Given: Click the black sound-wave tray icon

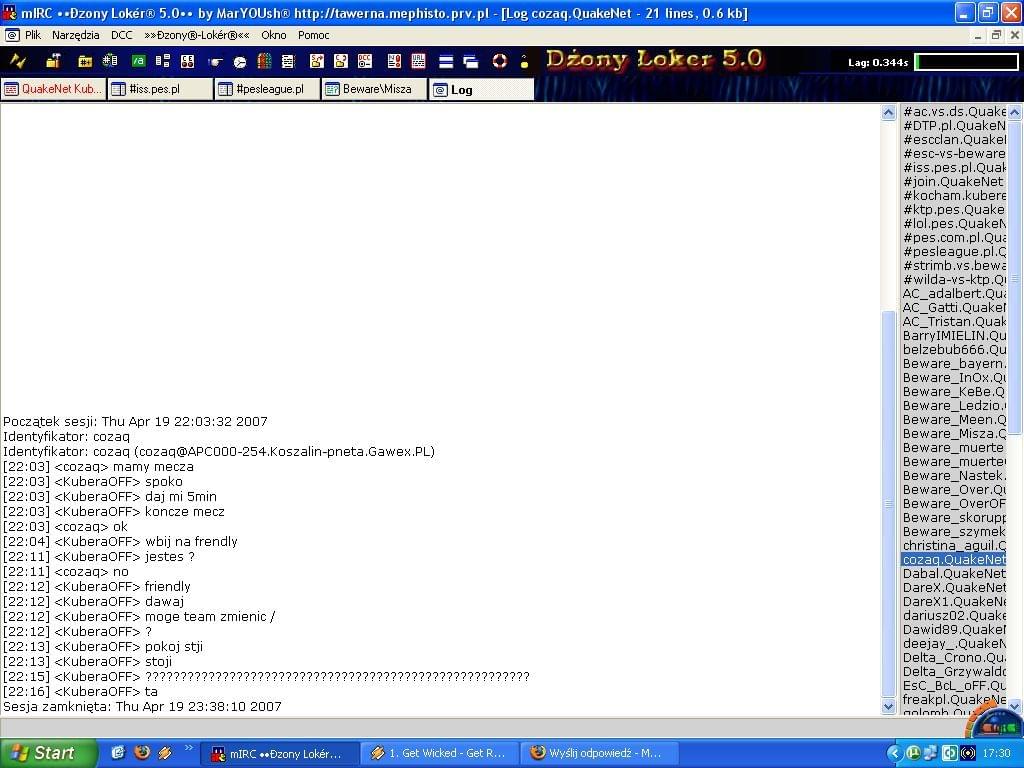Looking at the screenshot, I should pos(968,753).
